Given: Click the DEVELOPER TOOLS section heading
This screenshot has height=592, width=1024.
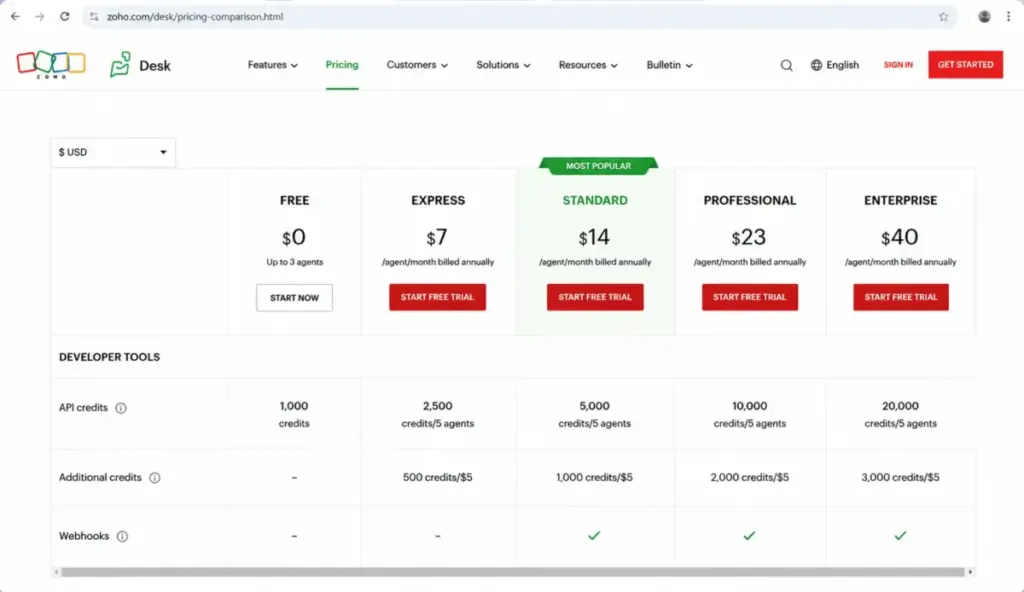Looking at the screenshot, I should pyautogui.click(x=109, y=357).
